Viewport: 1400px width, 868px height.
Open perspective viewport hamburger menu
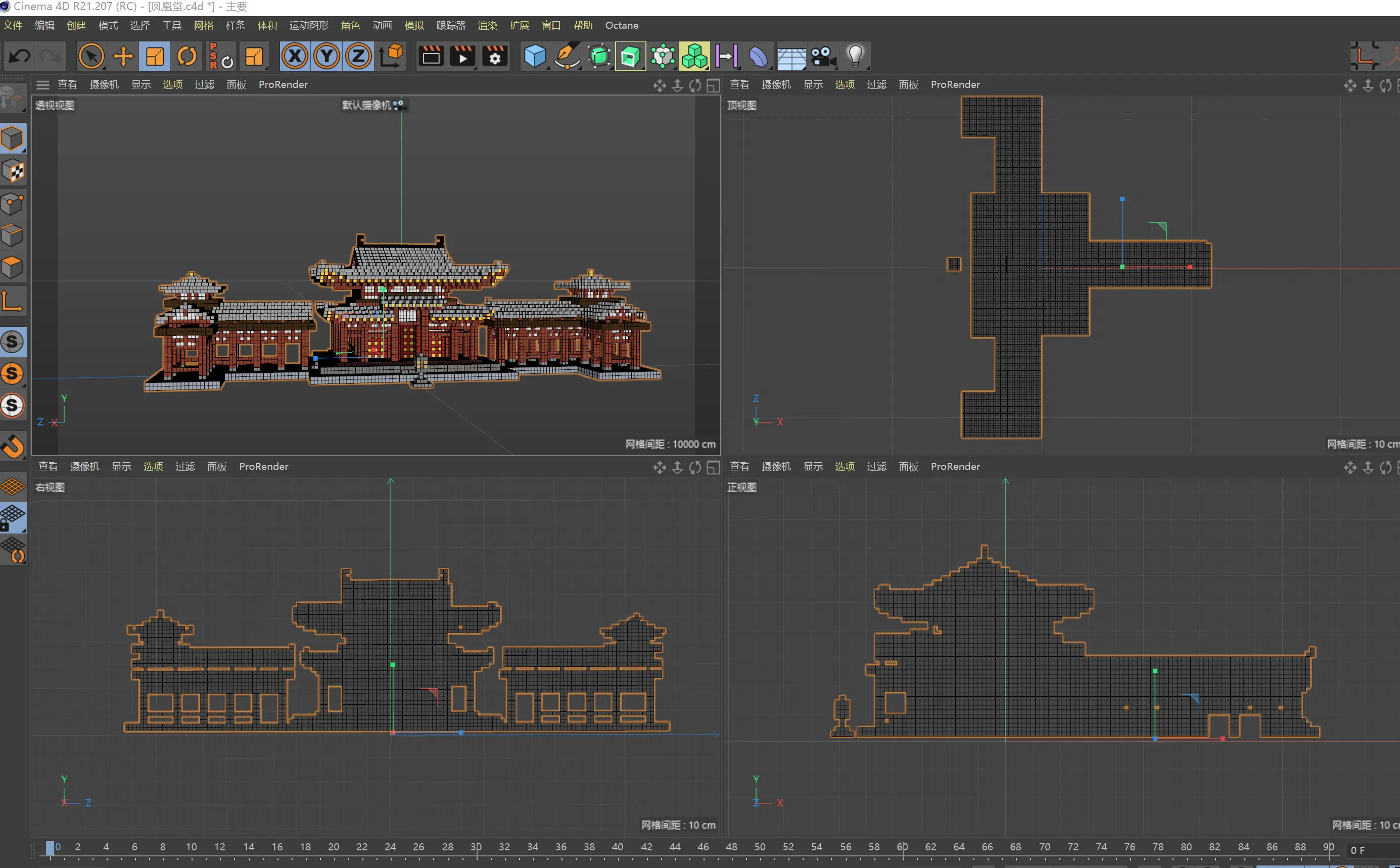pos(42,85)
